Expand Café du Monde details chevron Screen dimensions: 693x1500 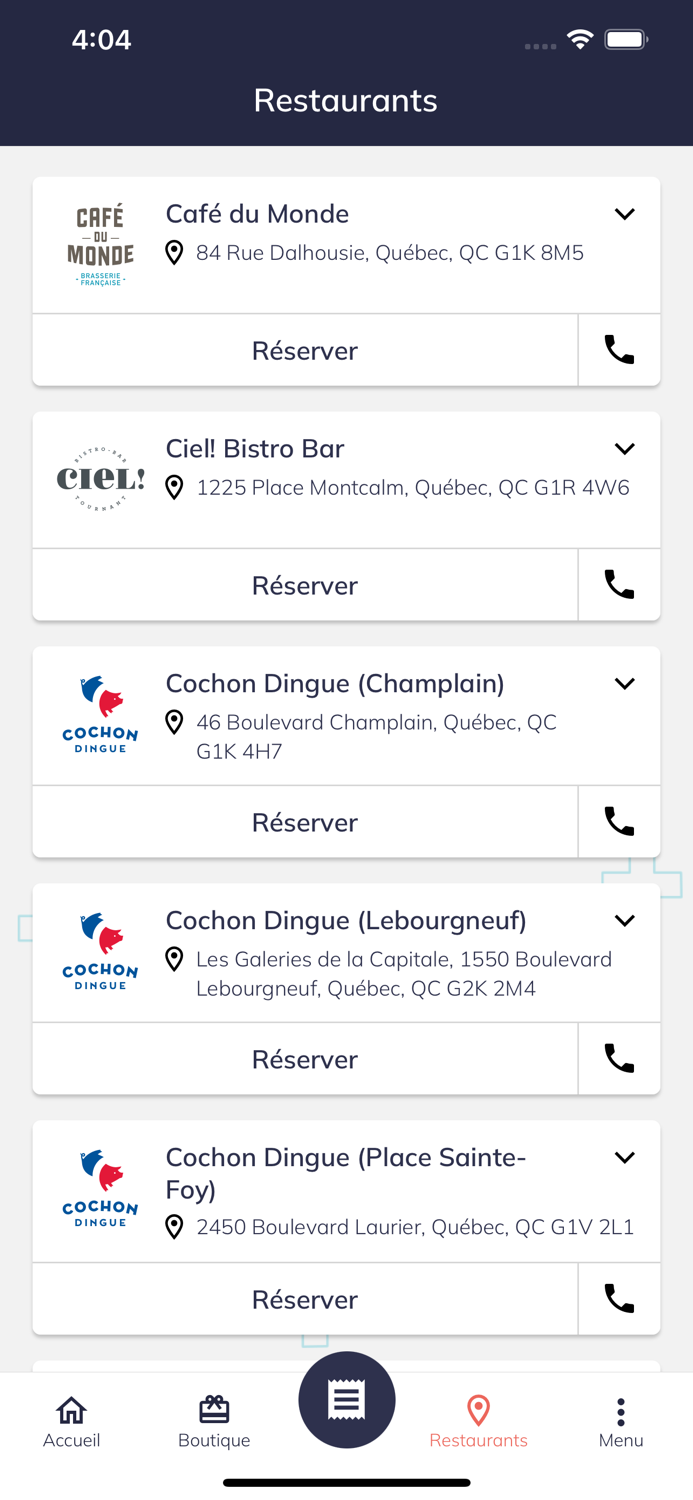(x=624, y=213)
